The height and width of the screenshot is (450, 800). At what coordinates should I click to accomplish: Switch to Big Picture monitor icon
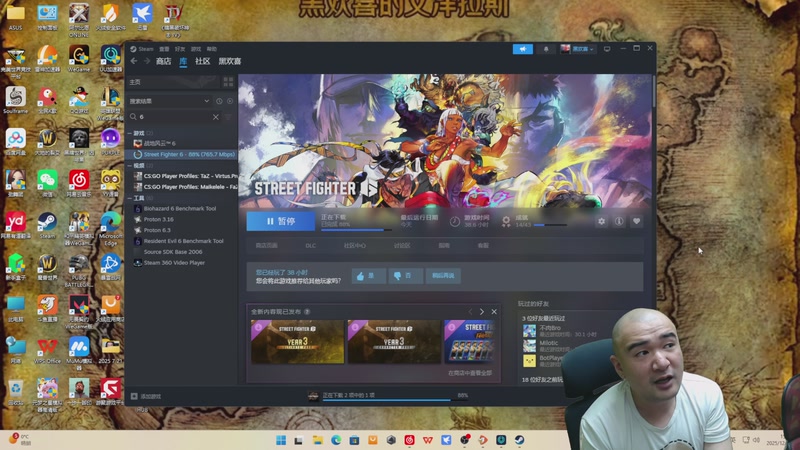(607, 49)
